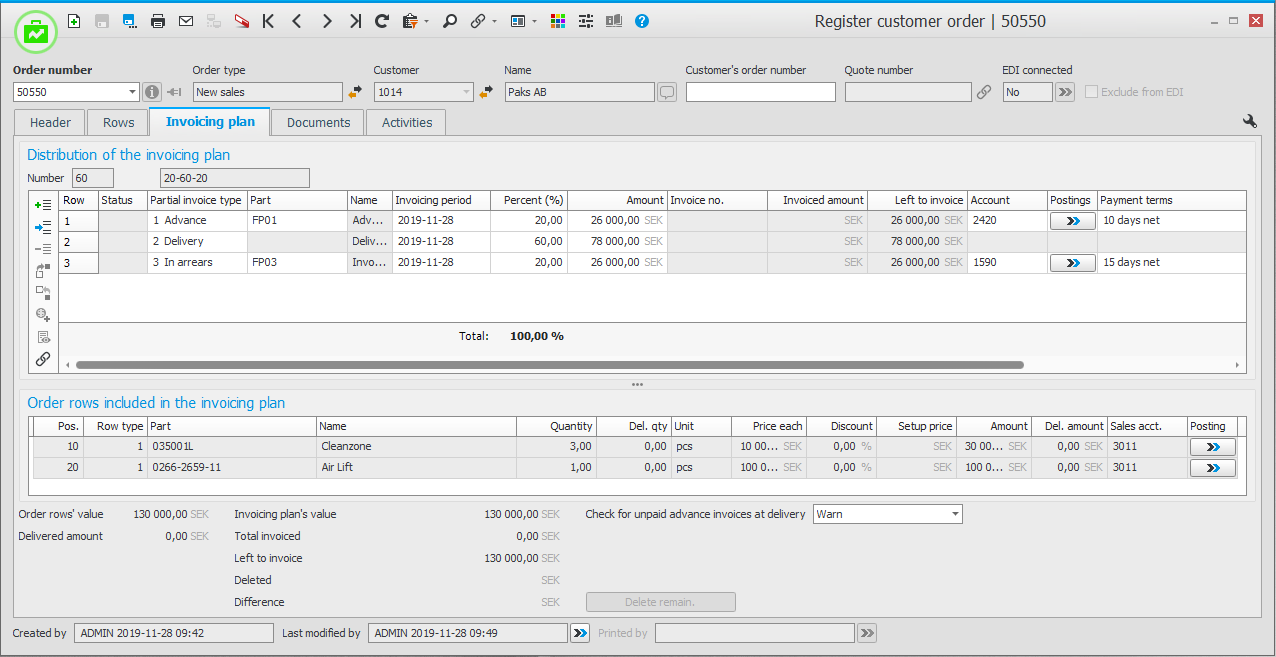Viewport: 1276px width, 657px height.
Task: Open the Customer 1014 dropdown
Action: 466,92
